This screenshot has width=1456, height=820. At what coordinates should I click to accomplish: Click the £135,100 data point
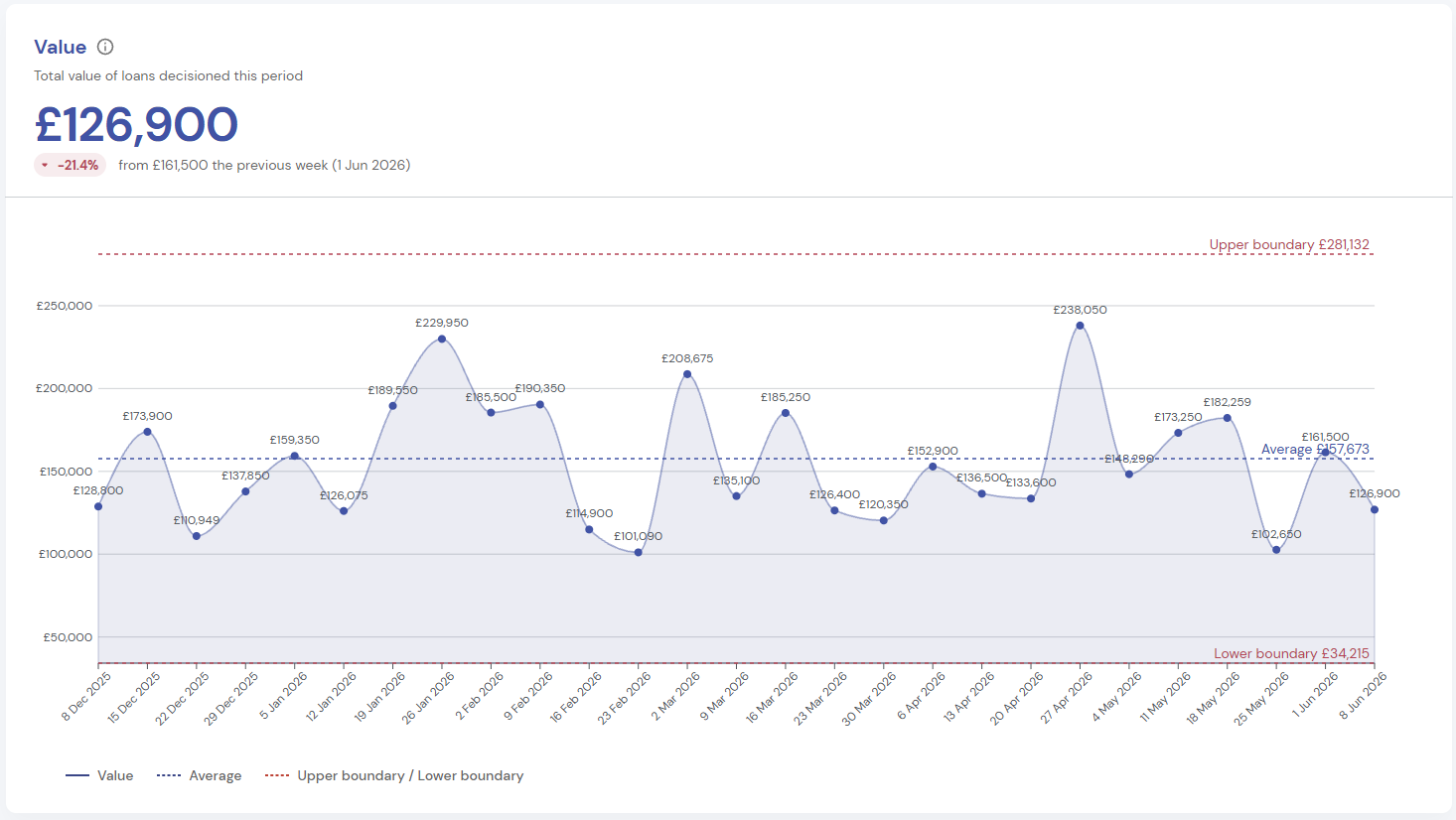pos(736,496)
